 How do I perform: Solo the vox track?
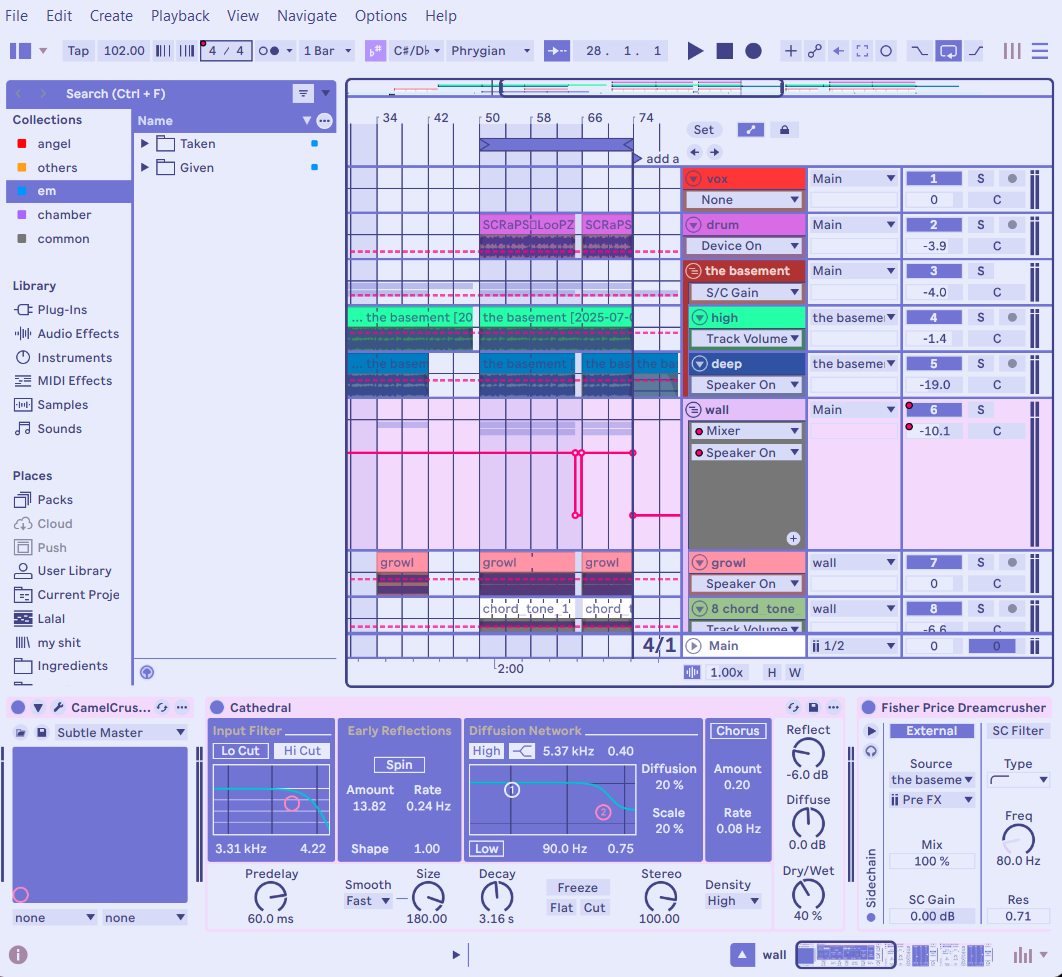(980, 179)
